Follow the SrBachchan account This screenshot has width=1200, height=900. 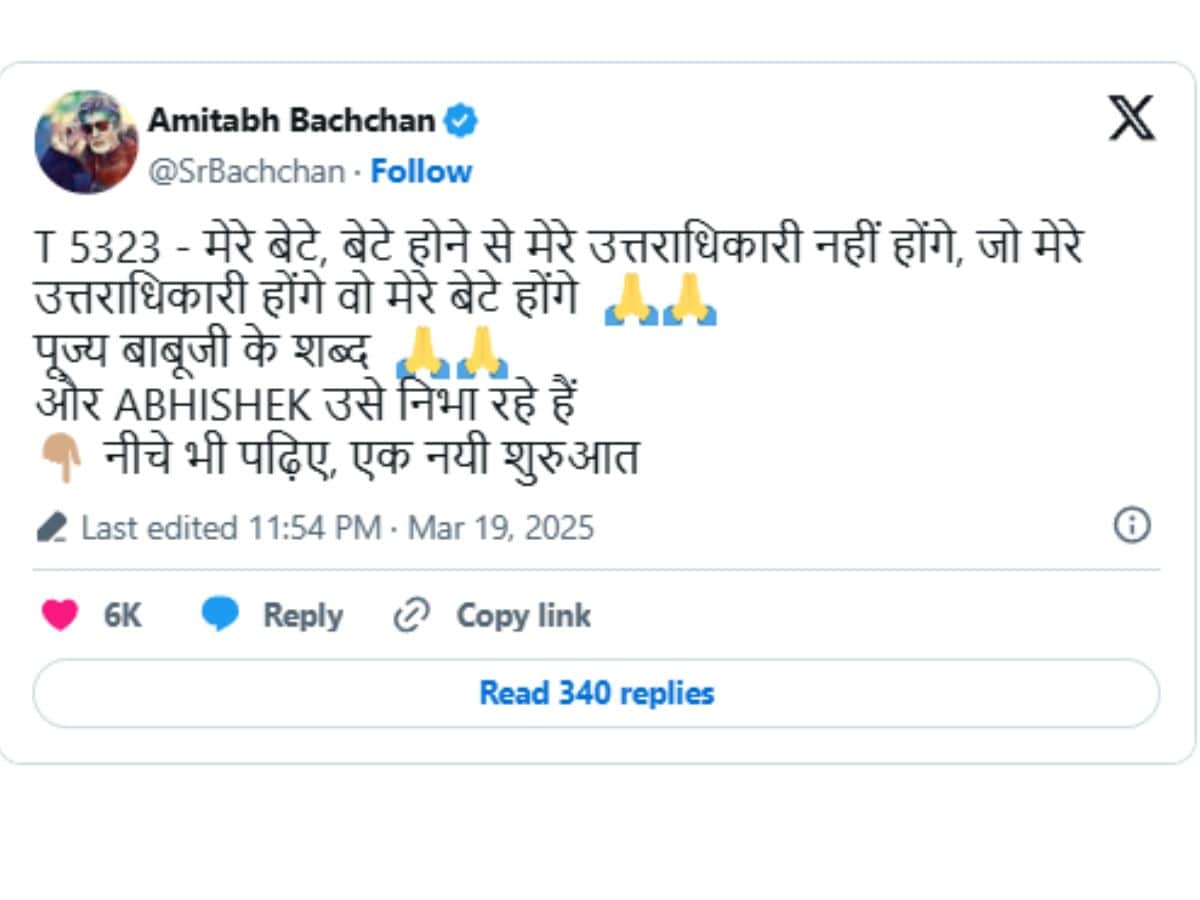(x=421, y=172)
